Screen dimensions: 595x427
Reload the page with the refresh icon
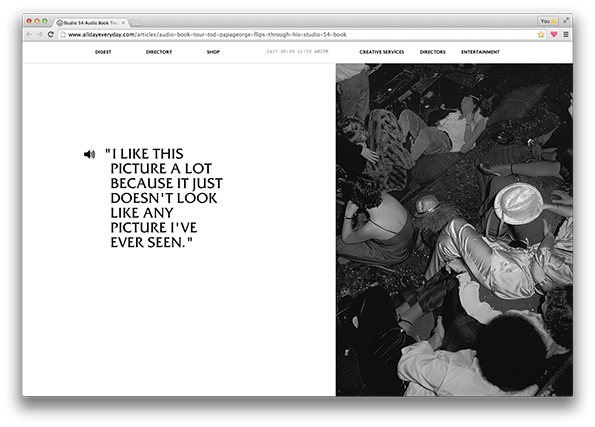50,35
